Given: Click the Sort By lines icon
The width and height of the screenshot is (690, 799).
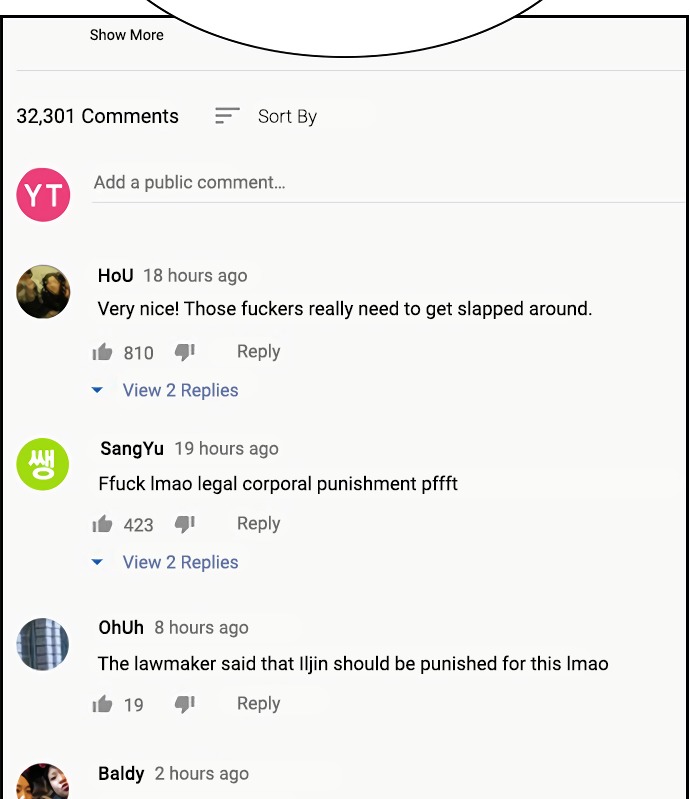Looking at the screenshot, I should [227, 116].
